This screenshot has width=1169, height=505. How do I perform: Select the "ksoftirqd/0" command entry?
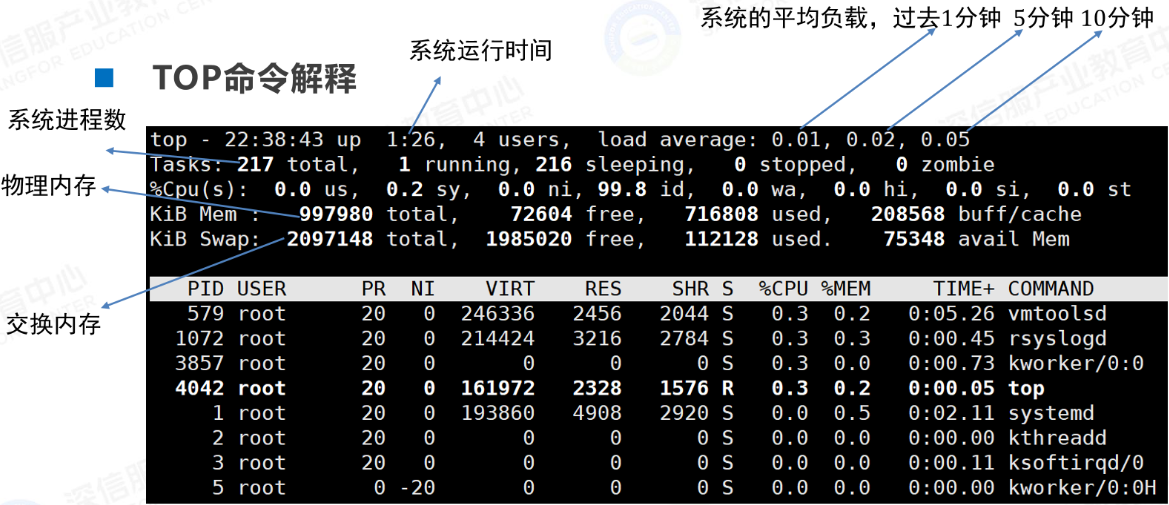(1076, 463)
